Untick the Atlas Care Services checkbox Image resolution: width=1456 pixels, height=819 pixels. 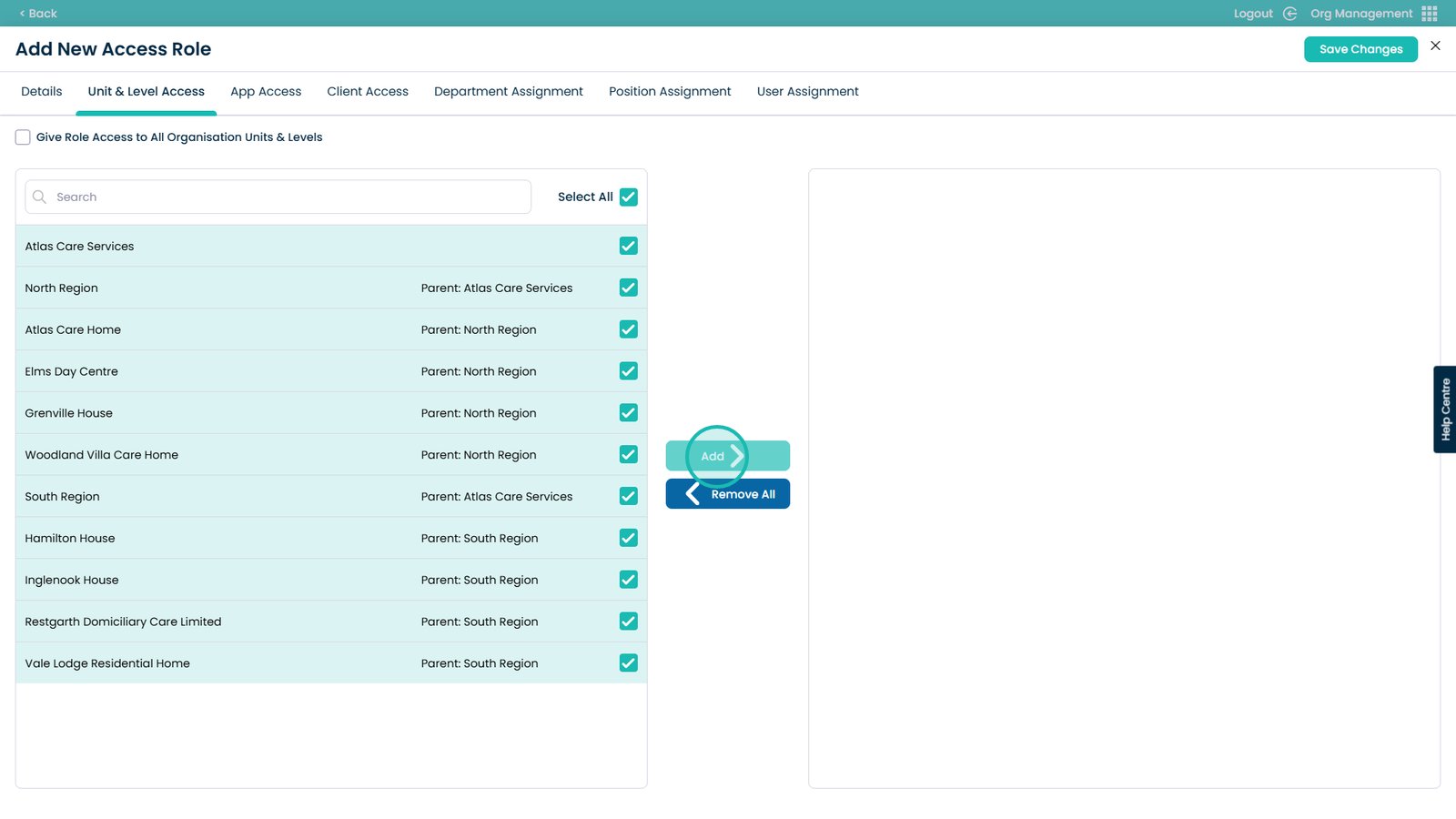coord(628,246)
